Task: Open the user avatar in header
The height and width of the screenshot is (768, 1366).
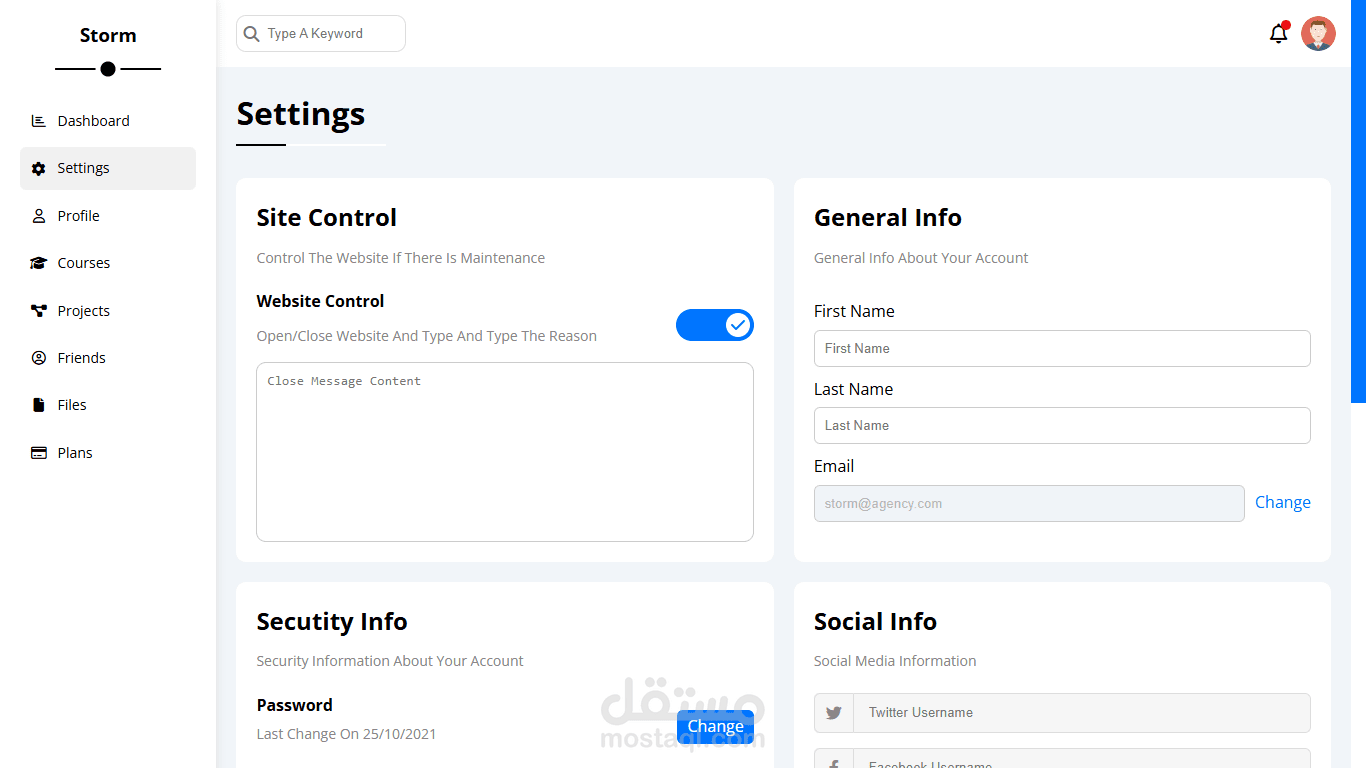Action: (1318, 34)
